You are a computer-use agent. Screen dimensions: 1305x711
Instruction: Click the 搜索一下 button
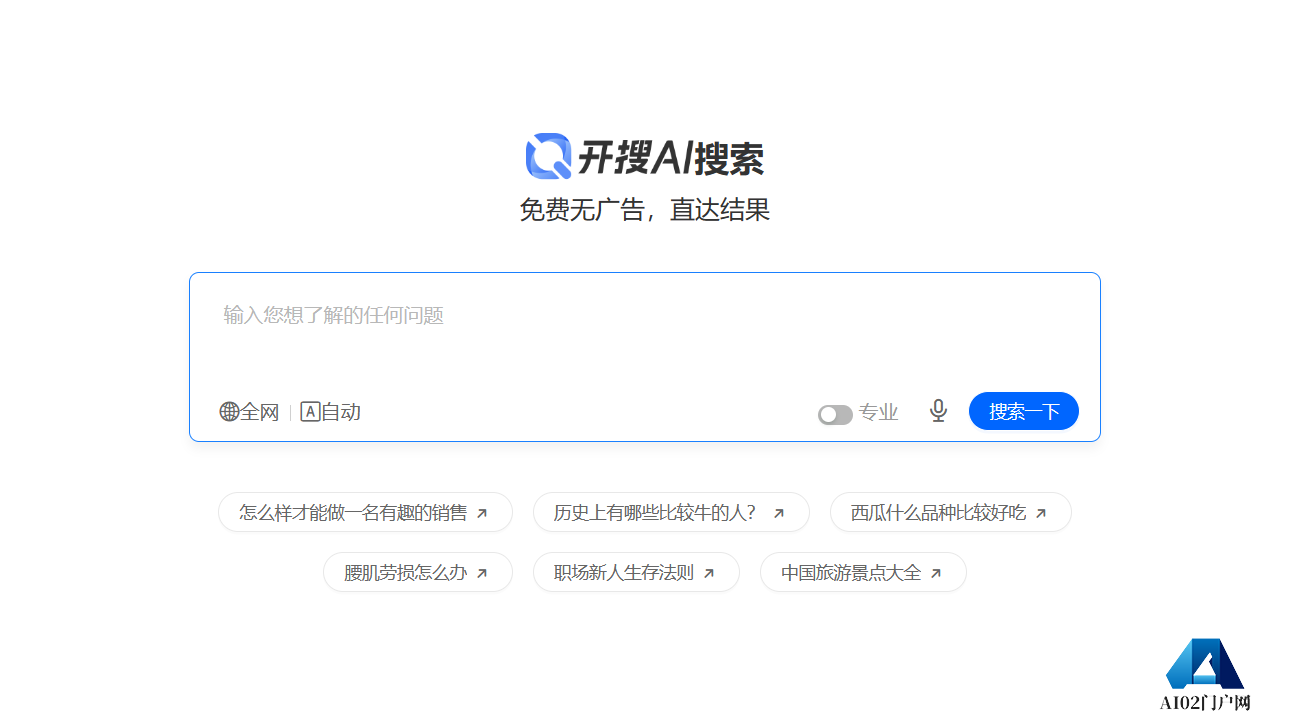click(1024, 411)
